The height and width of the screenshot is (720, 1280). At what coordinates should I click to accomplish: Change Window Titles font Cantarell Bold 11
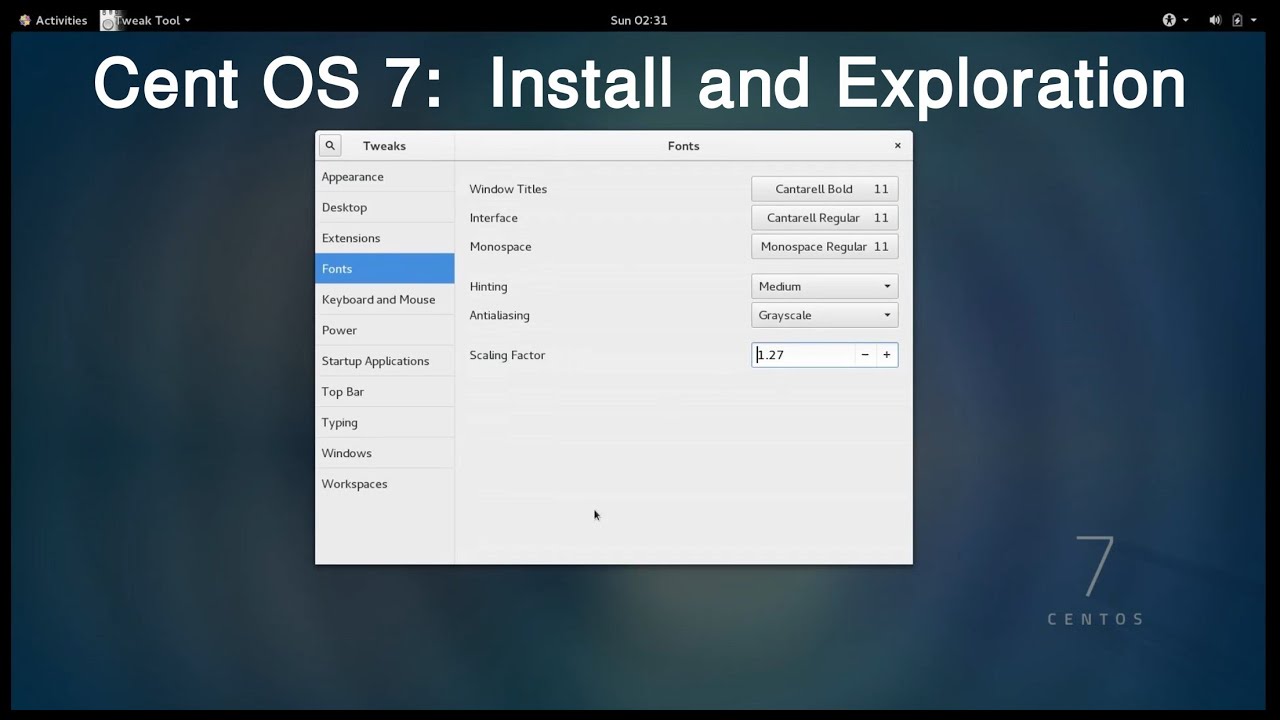point(825,189)
